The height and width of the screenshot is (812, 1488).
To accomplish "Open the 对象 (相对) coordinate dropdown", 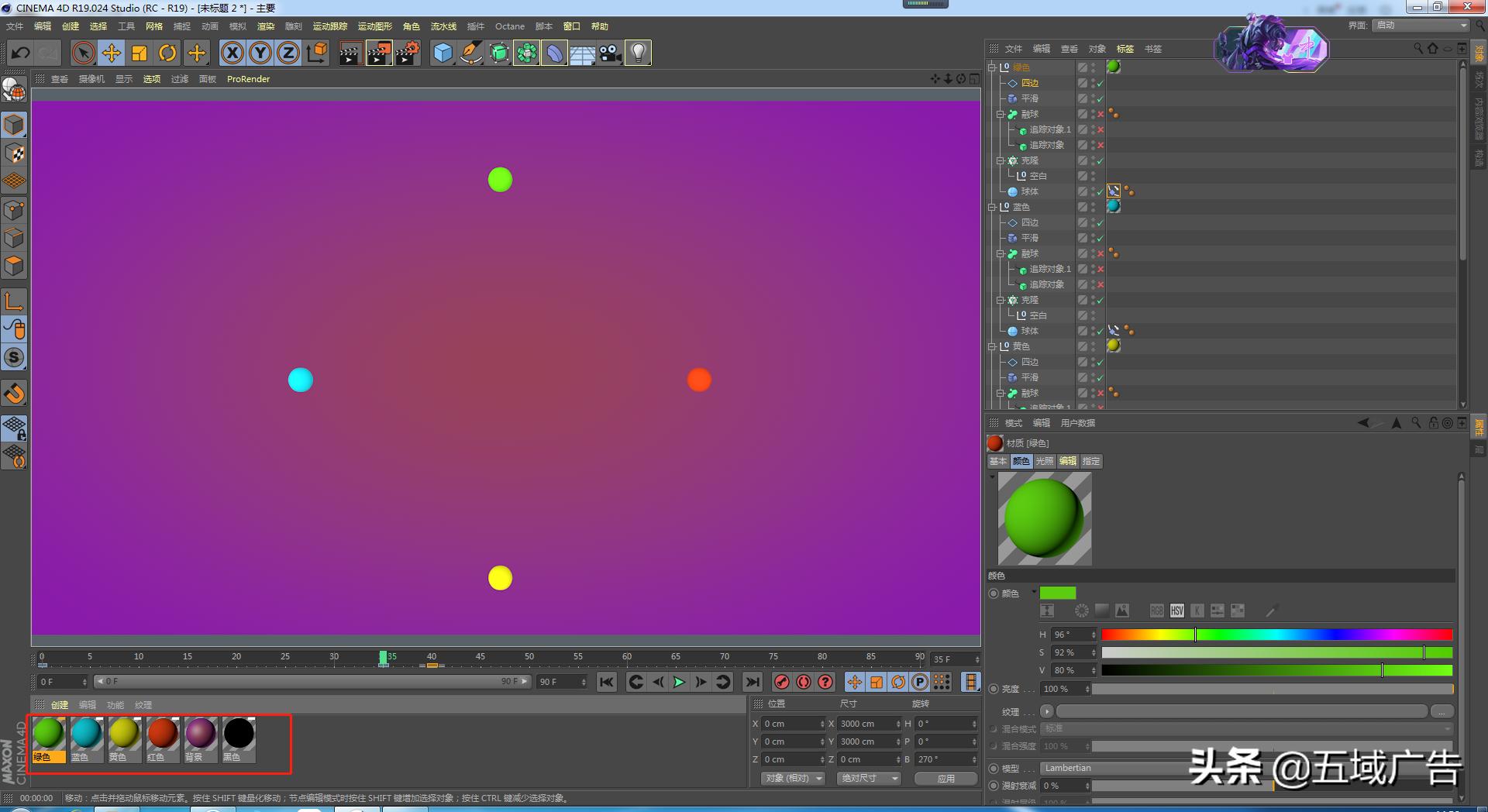I will [x=792, y=778].
